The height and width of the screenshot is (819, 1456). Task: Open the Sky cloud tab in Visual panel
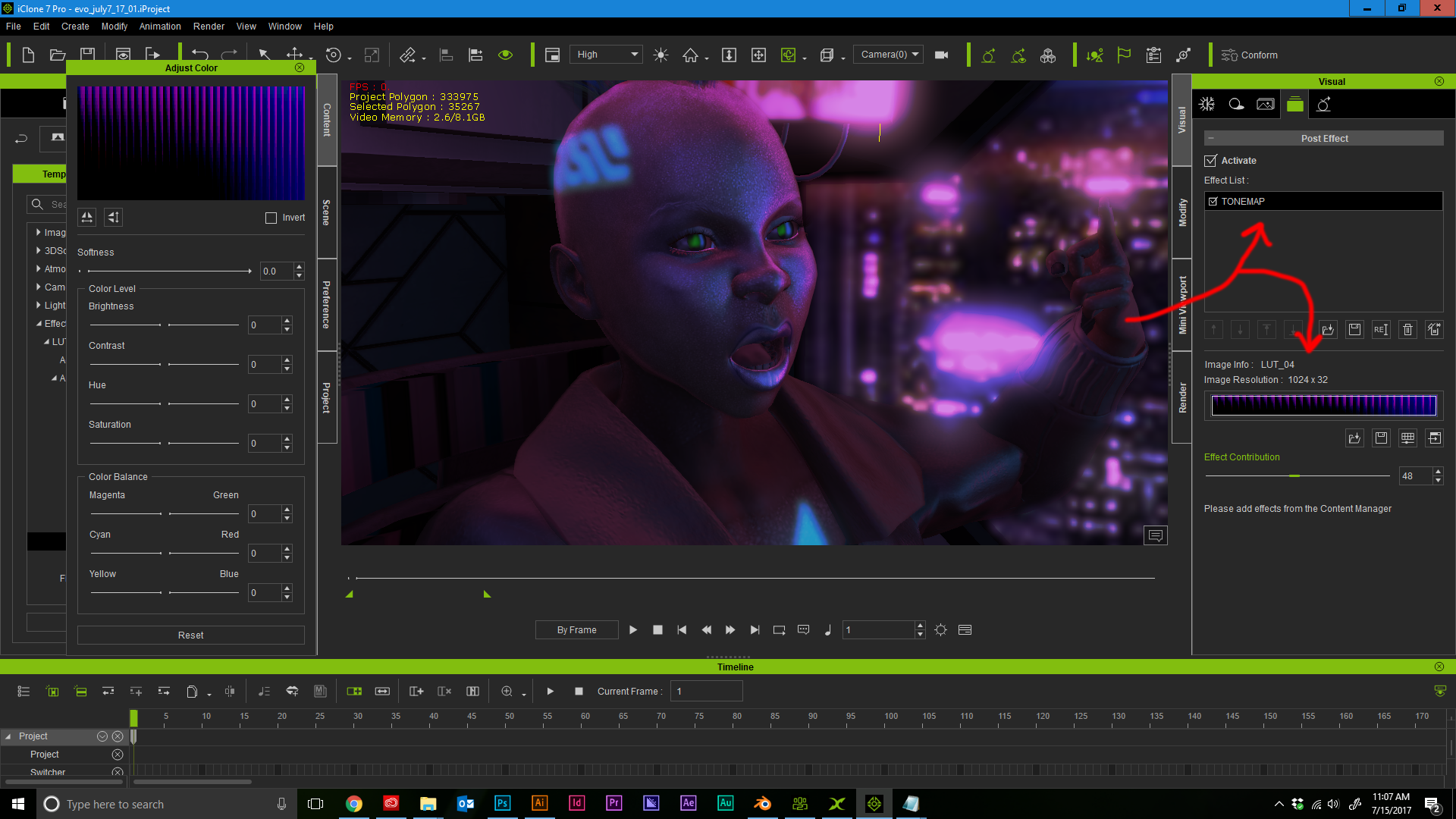1236,105
